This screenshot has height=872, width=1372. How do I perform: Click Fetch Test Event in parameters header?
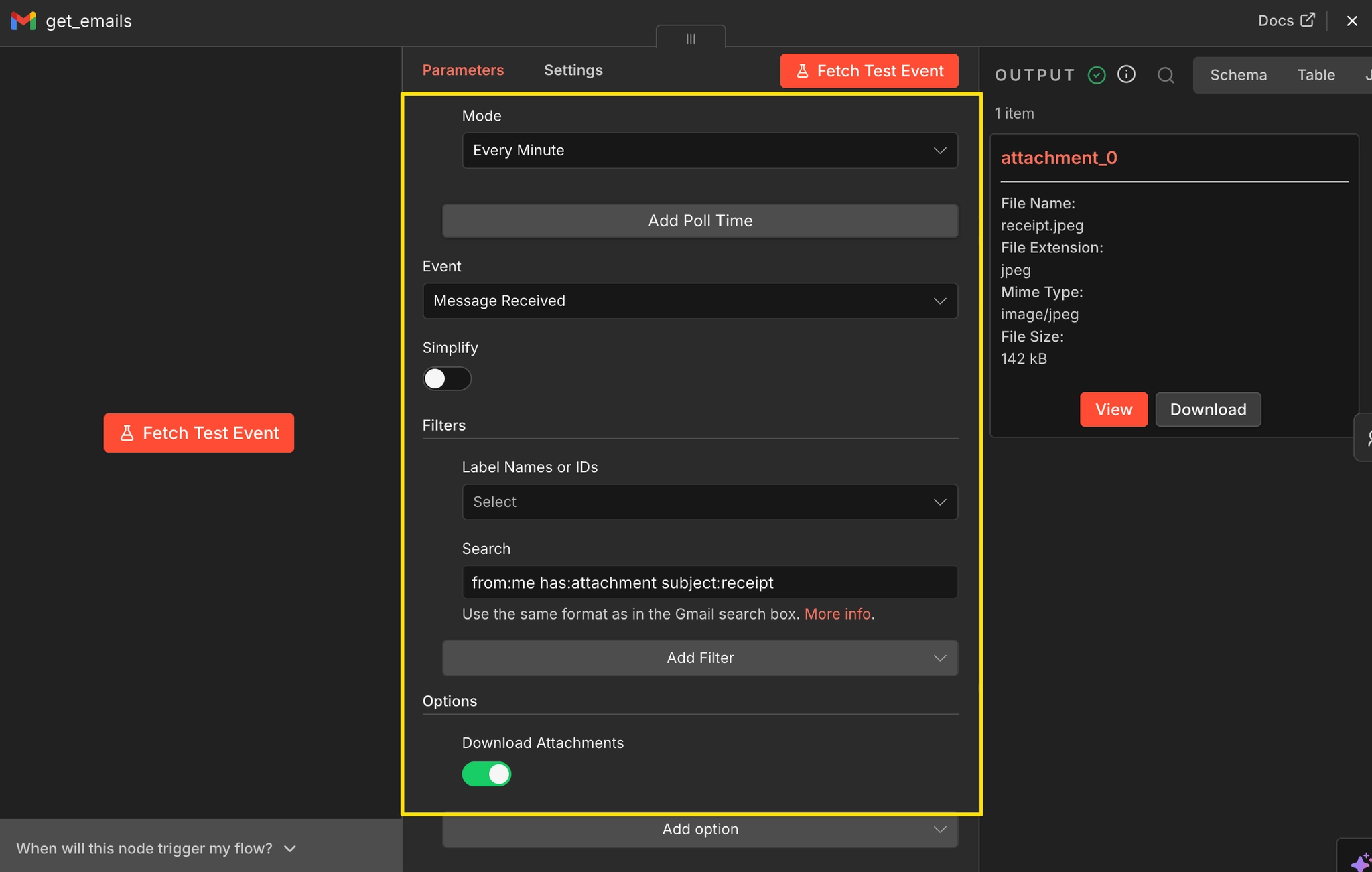pos(870,71)
